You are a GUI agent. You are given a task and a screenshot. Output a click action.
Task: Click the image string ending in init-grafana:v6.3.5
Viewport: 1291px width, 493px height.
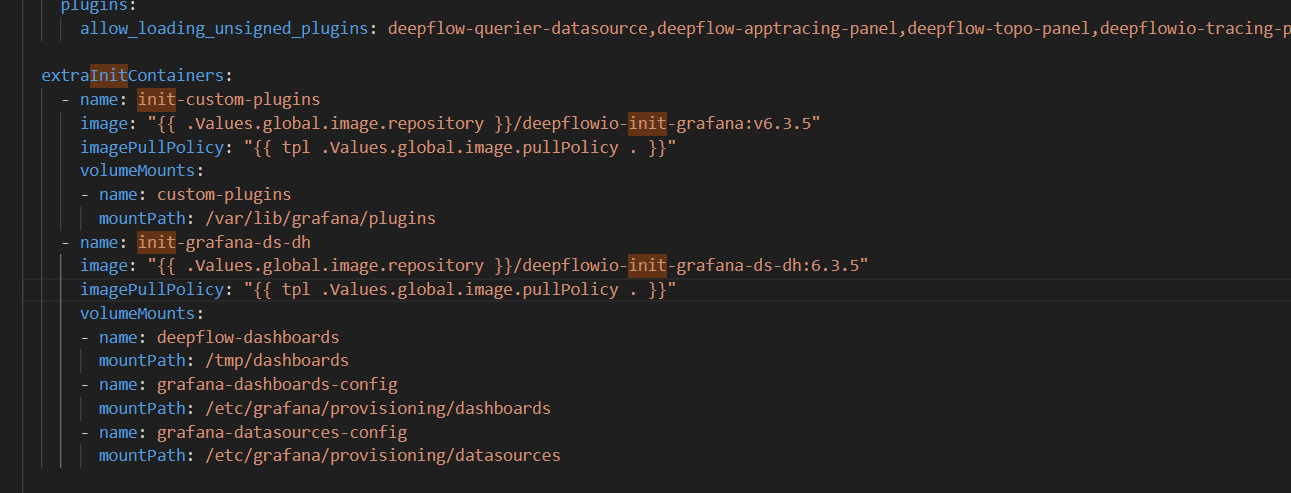click(484, 123)
